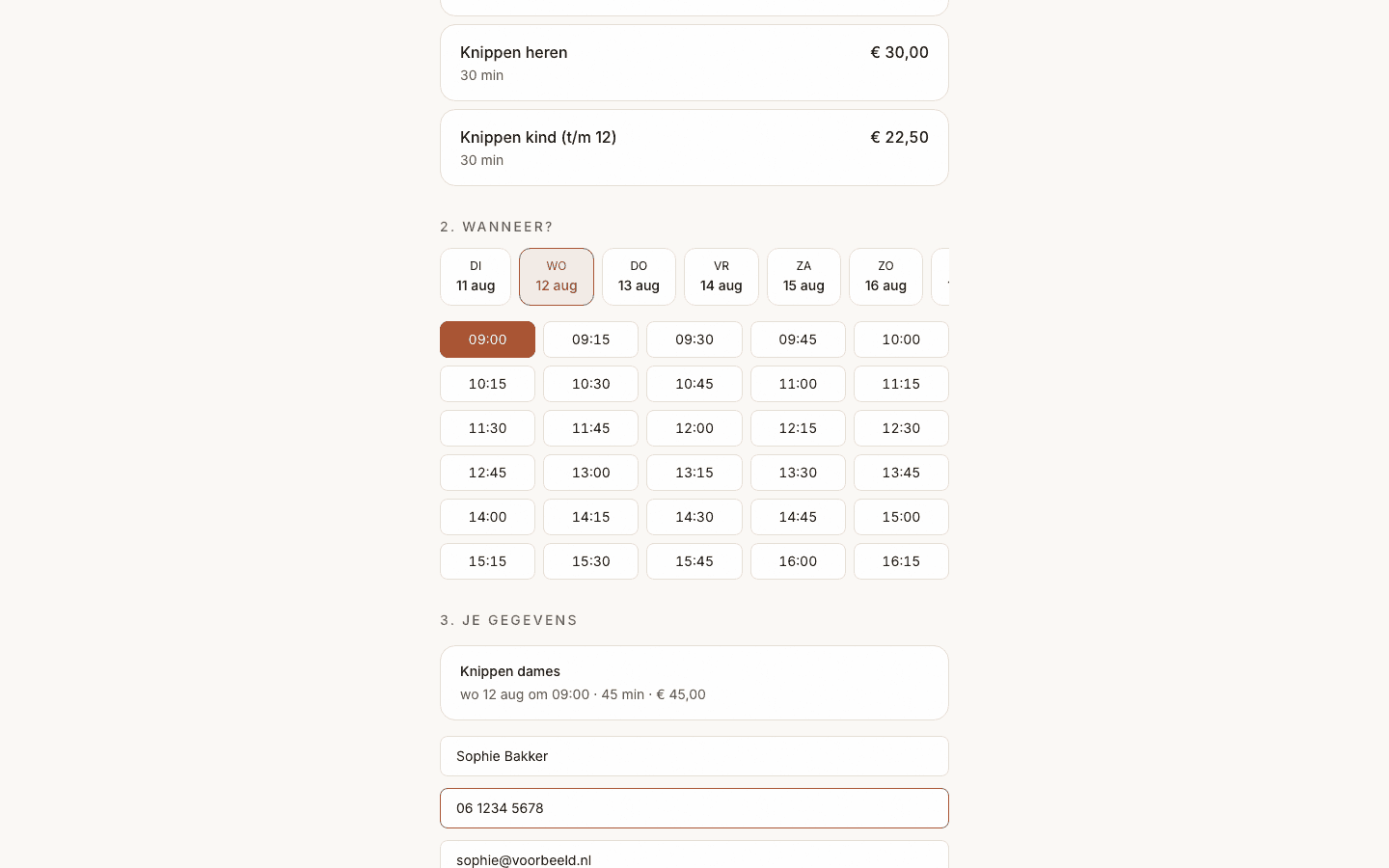1389x868 pixels.
Task: Select the Knippen heren service
Action: pyautogui.click(x=694, y=63)
